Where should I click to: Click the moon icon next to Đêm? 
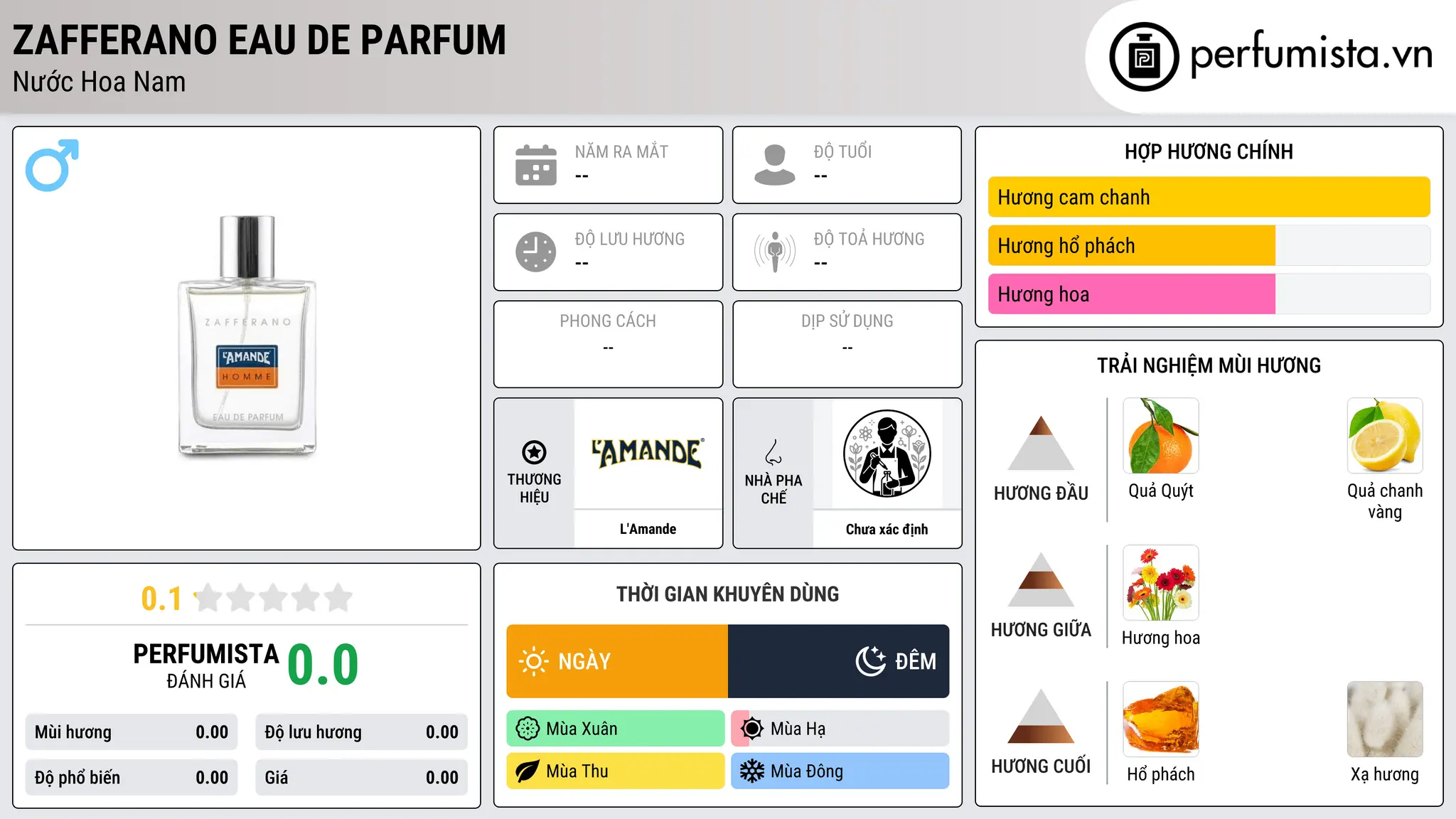pos(870,661)
